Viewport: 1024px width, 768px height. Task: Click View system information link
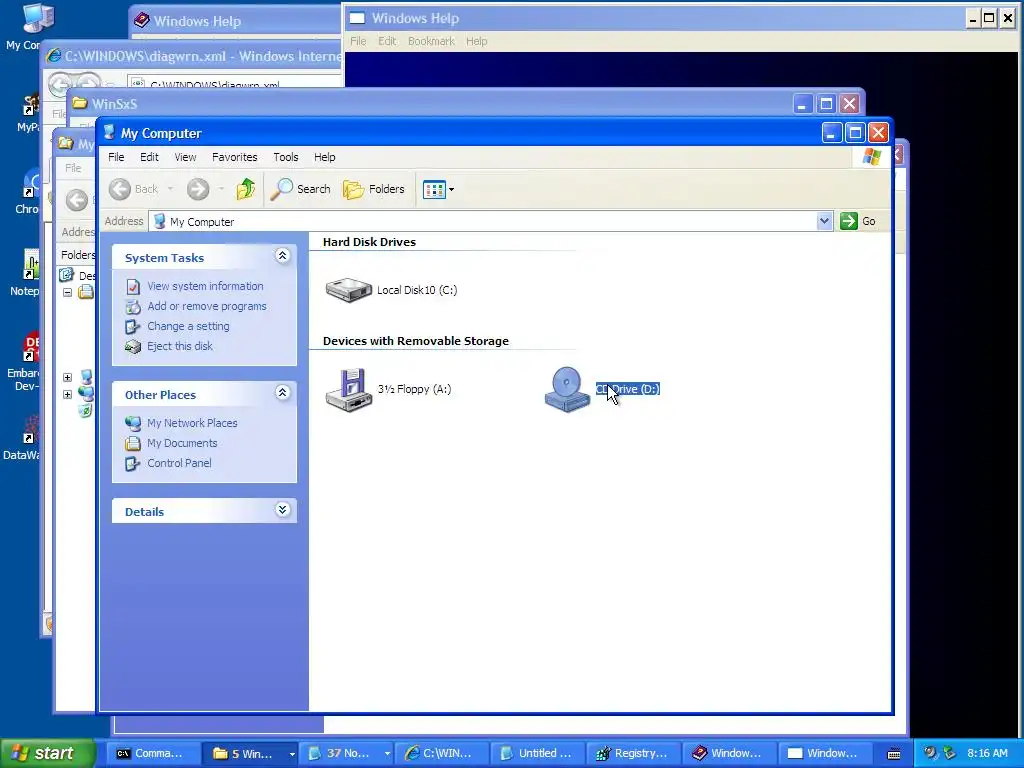[x=205, y=286]
